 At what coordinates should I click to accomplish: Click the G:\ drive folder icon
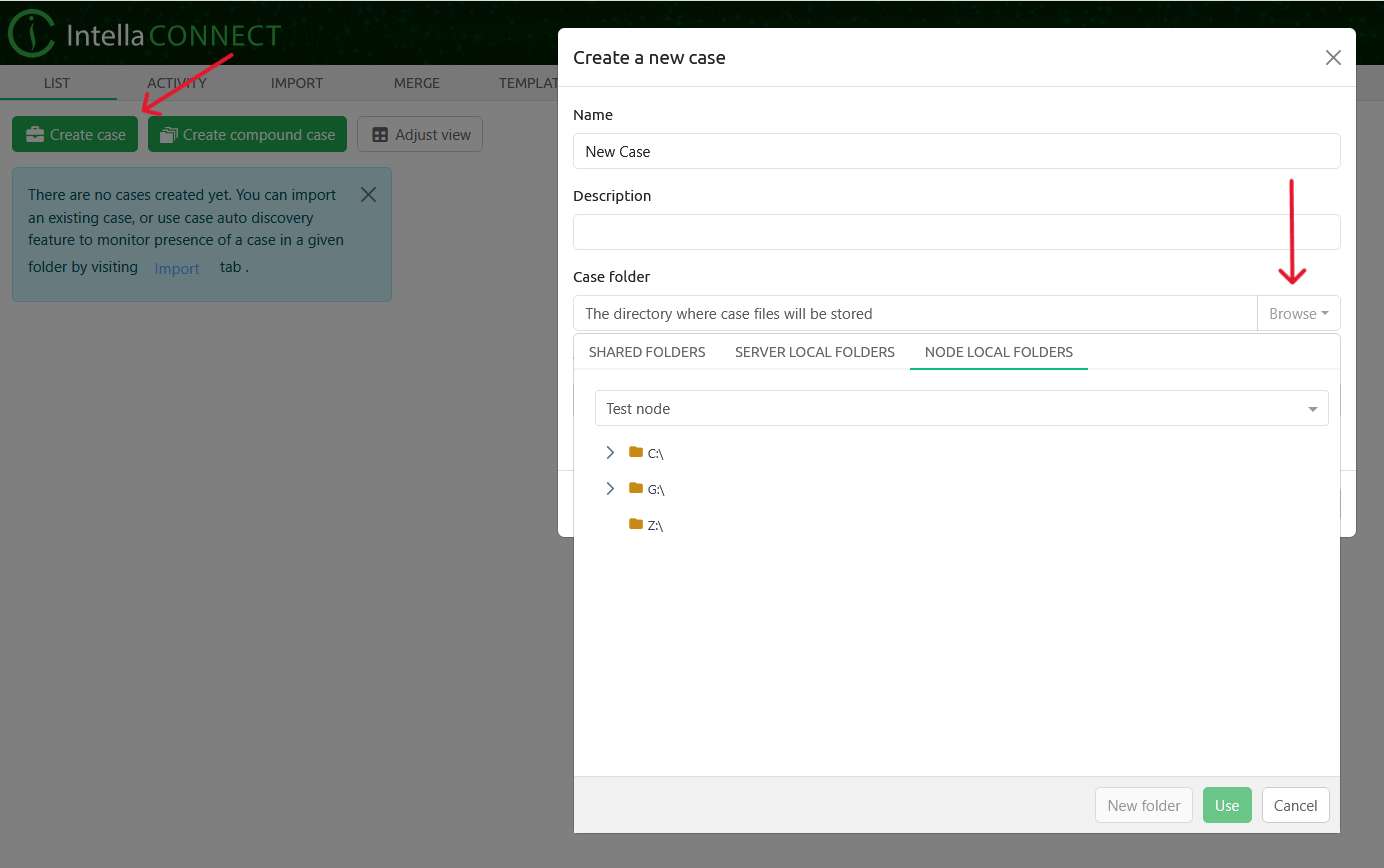pos(635,489)
